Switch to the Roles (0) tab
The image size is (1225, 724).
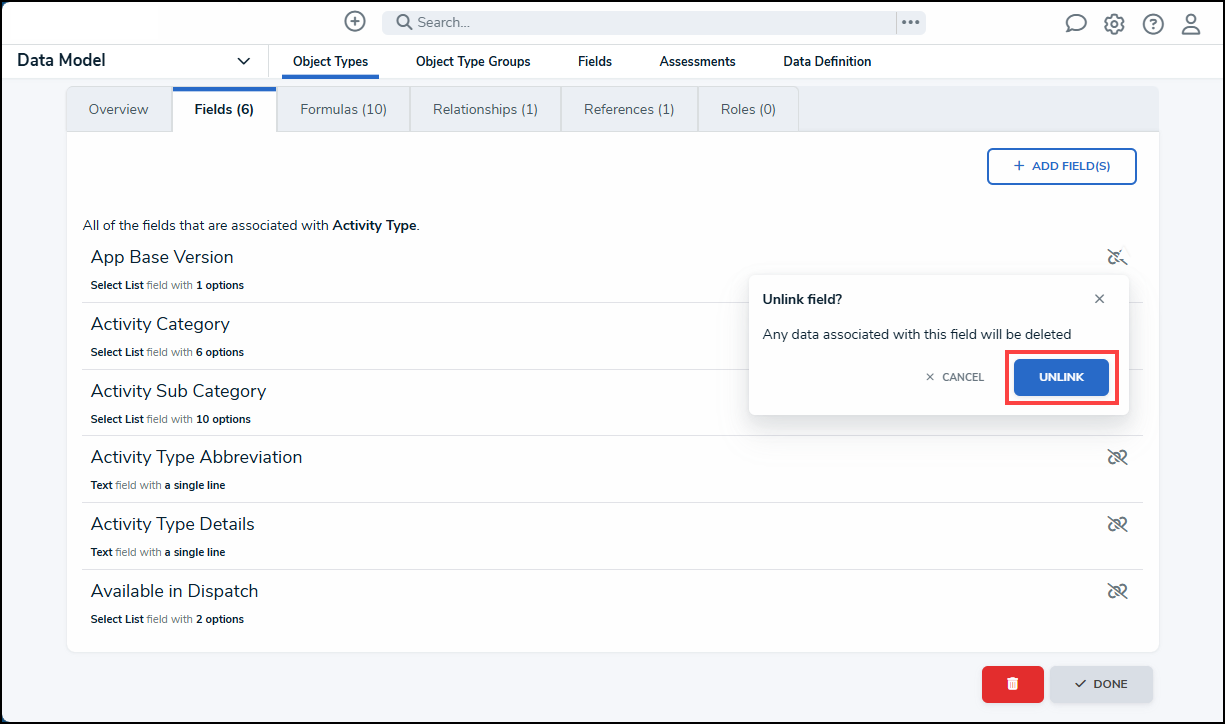coord(748,109)
